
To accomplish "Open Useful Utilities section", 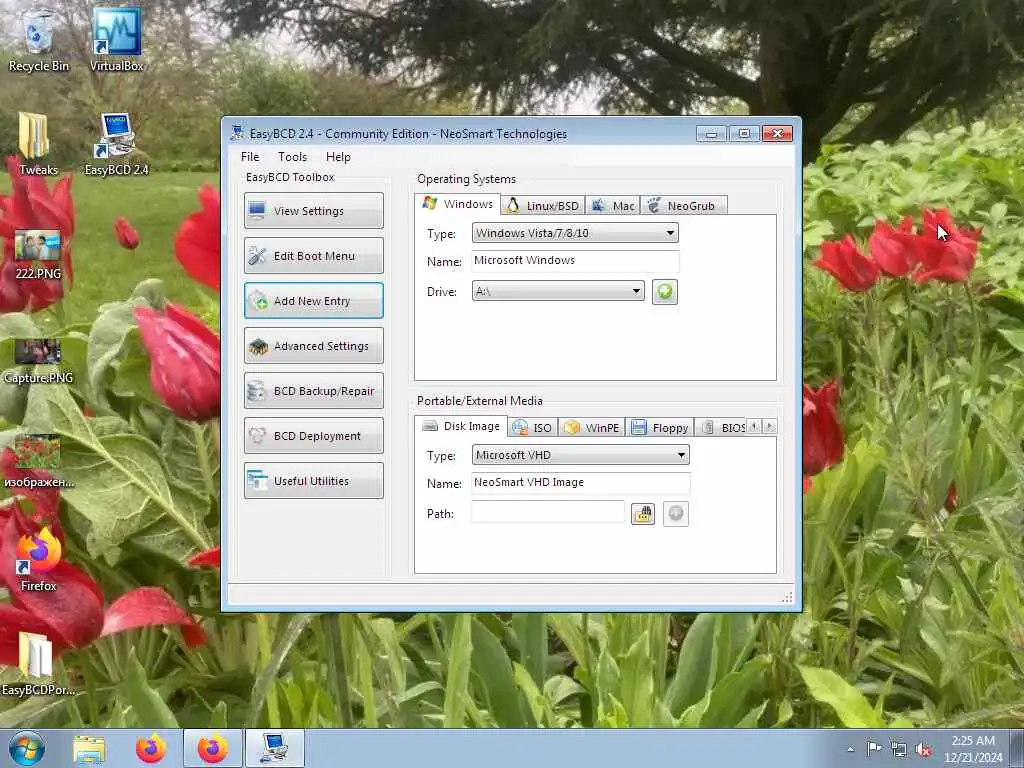I will (x=313, y=481).
